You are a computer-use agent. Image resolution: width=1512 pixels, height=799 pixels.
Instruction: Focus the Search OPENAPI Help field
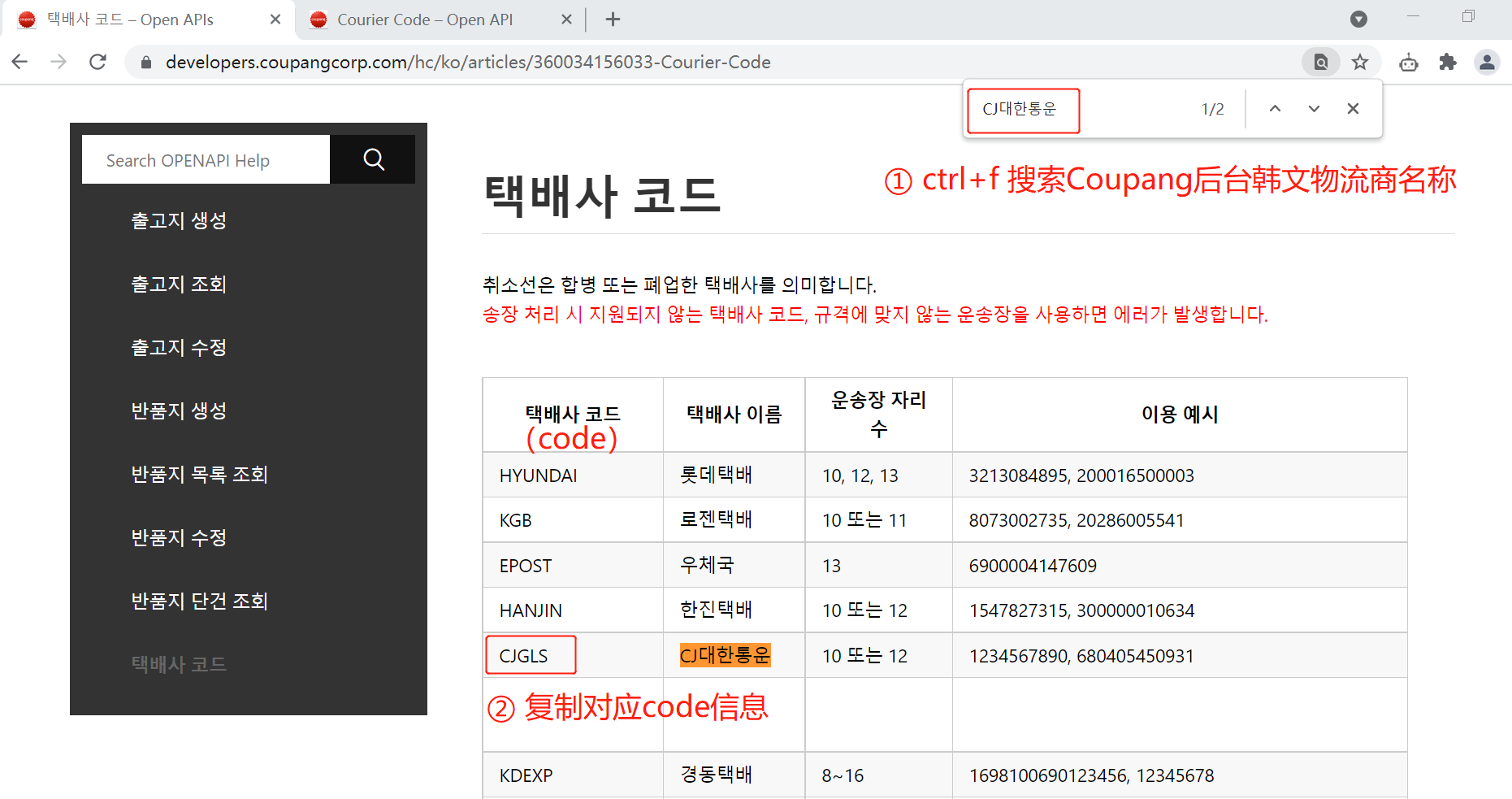click(x=206, y=160)
